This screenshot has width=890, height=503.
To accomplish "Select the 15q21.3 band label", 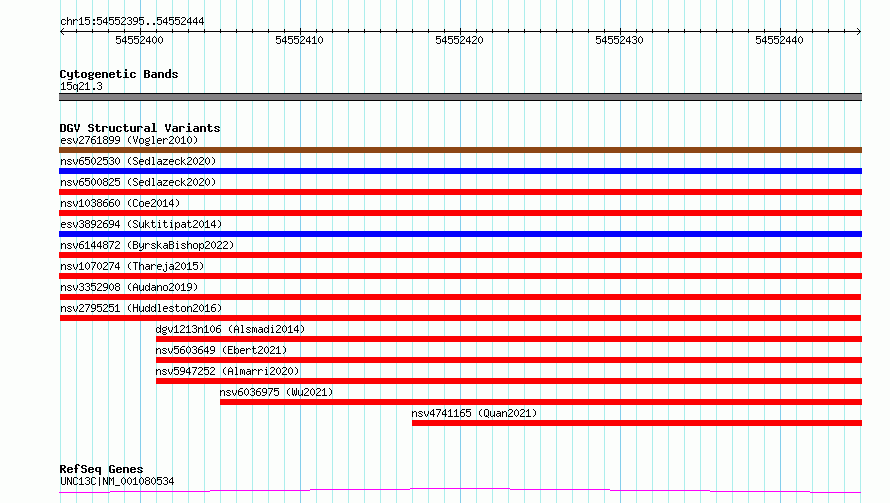I will click(81, 86).
